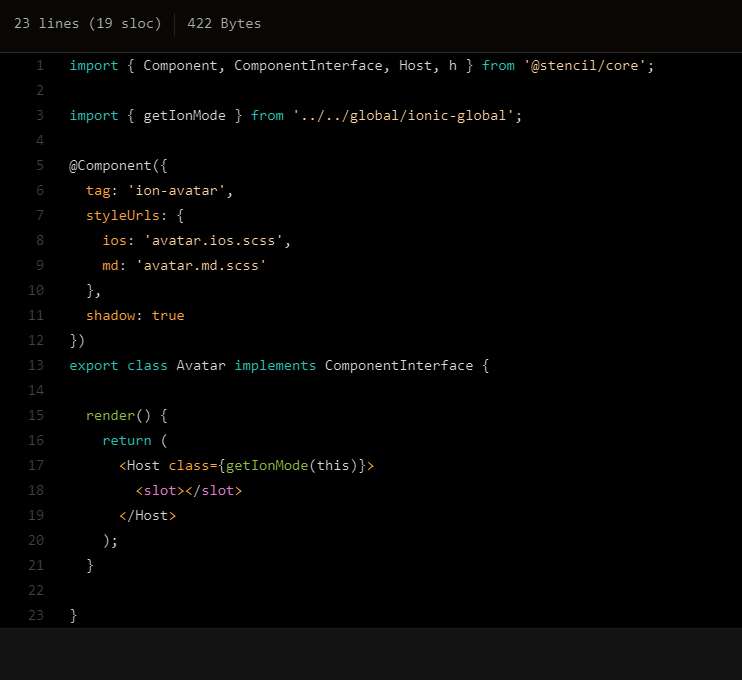This screenshot has height=680, width=742.
Task: Click the render method name
Action: (x=110, y=415)
